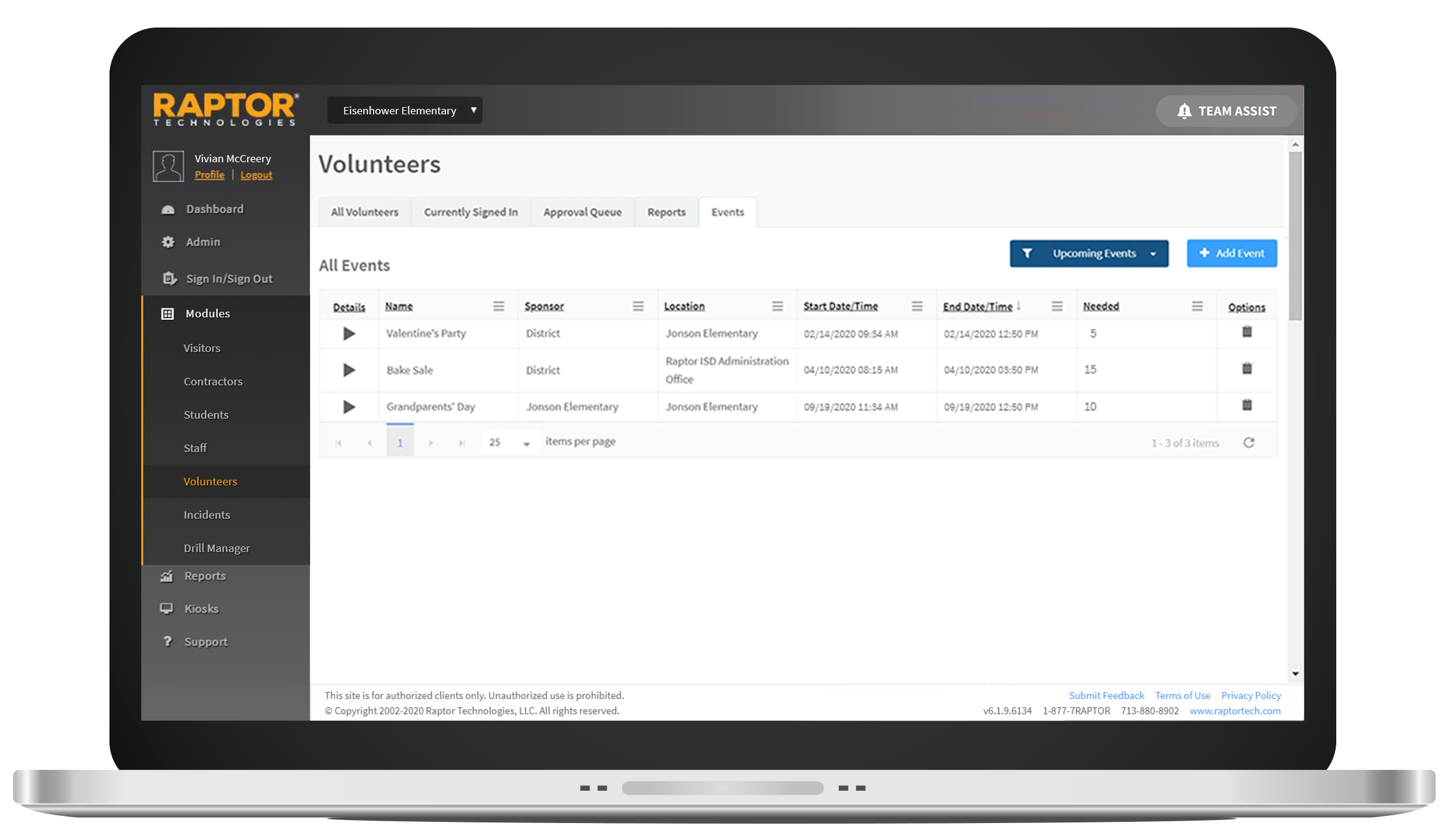Click the Submit Feedback link
This screenshot has height=838, width=1456.
(1106, 695)
